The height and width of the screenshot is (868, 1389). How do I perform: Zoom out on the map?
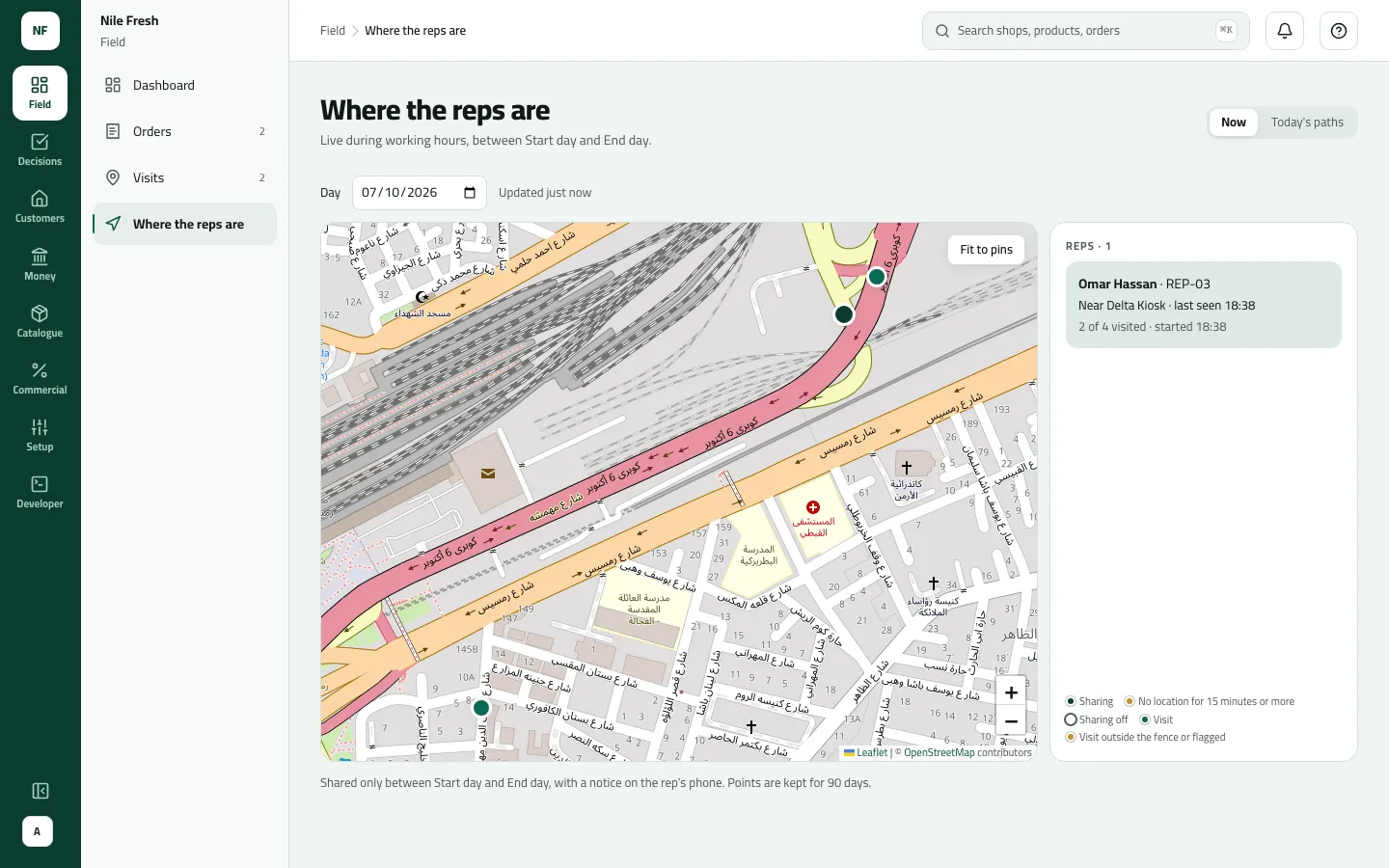(x=1011, y=721)
